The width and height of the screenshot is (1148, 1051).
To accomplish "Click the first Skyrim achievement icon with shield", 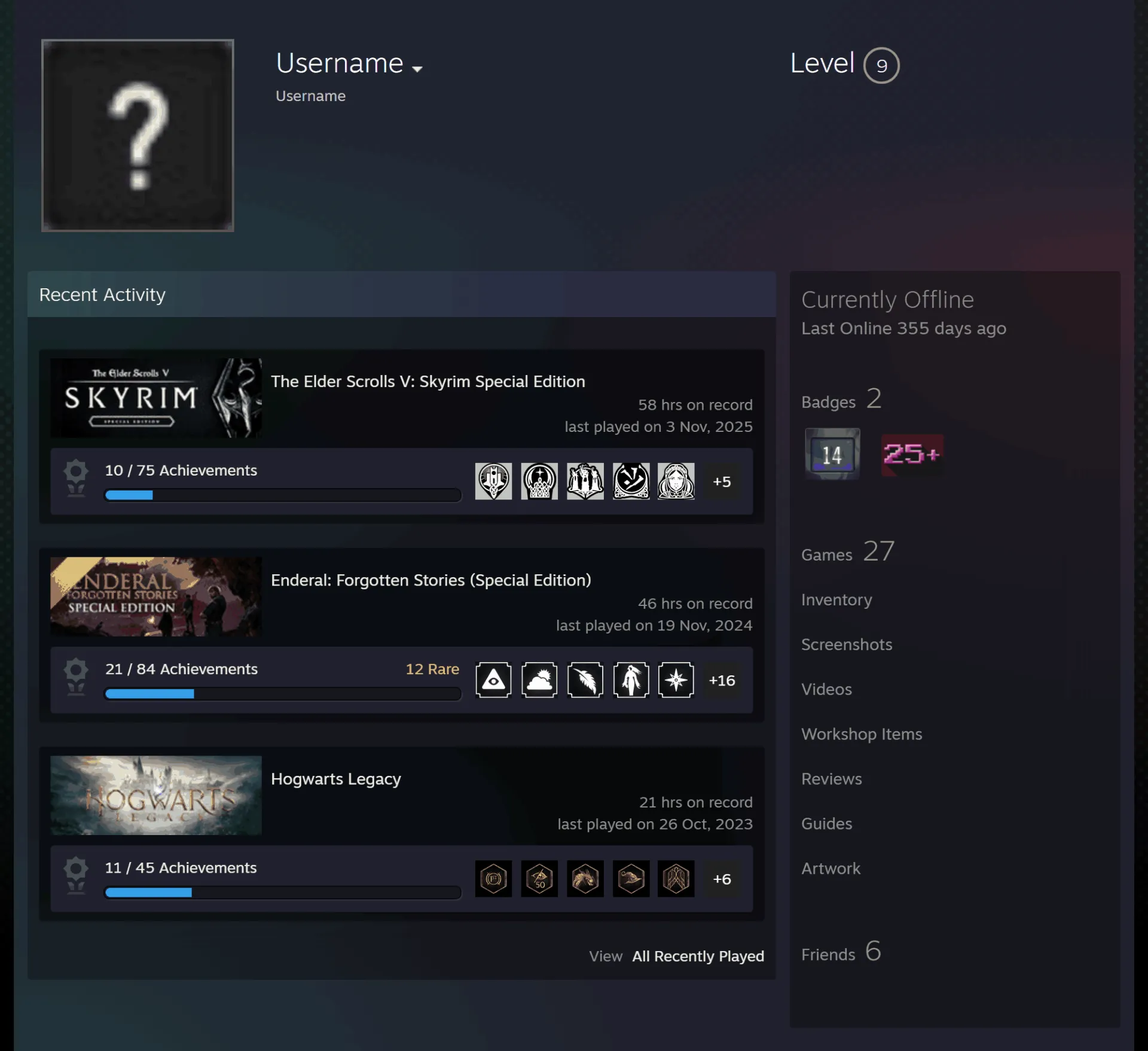I will click(493, 481).
